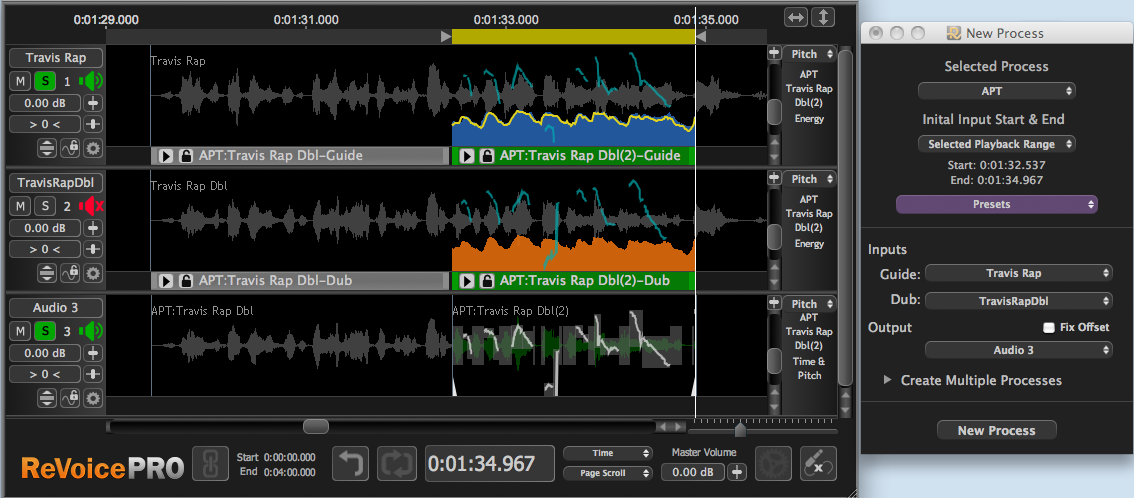The height and width of the screenshot is (498, 1134).
Task: Enable the Fix Offset checkbox
Action: (1048, 327)
